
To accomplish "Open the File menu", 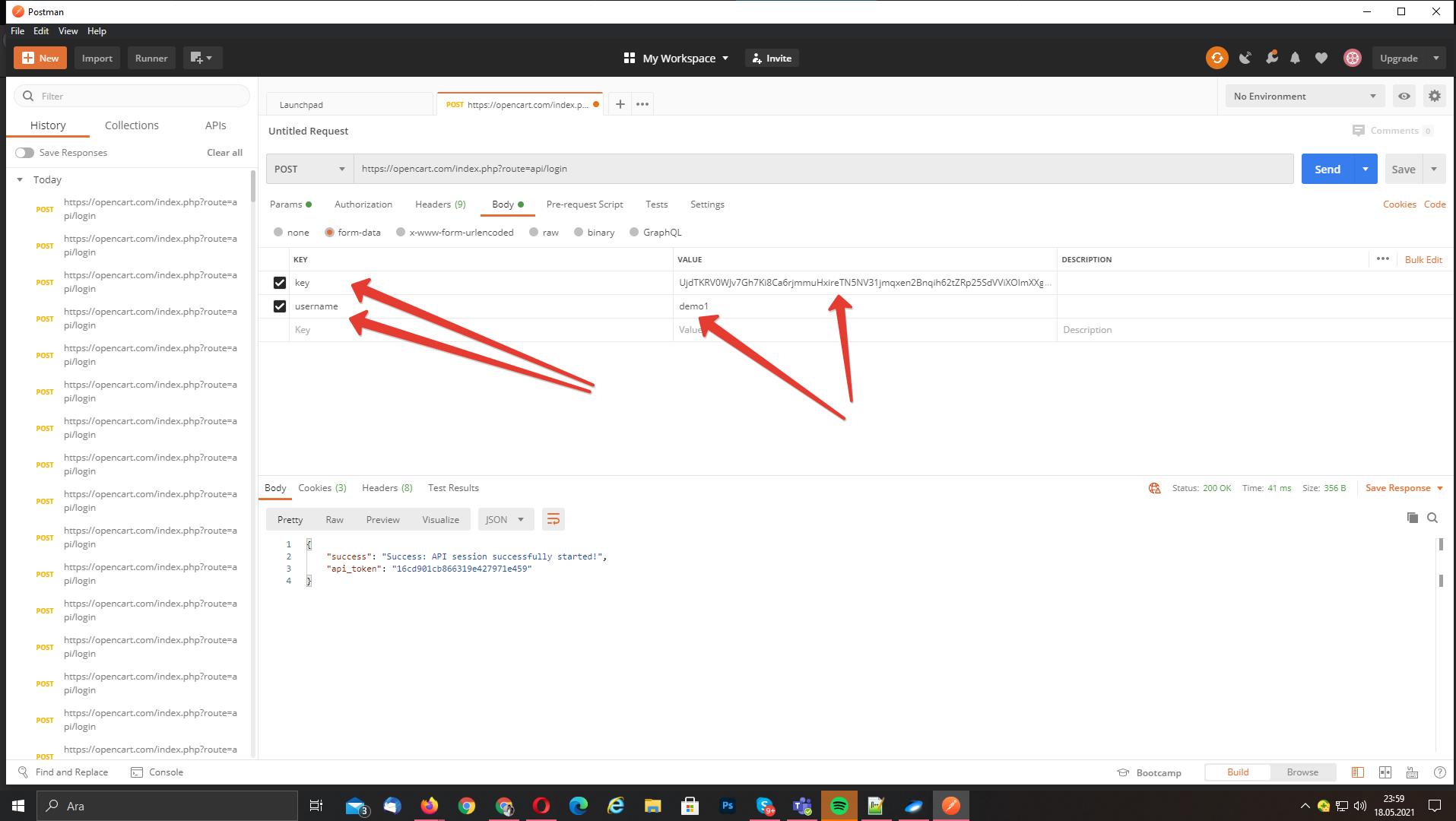I will 17,31.
